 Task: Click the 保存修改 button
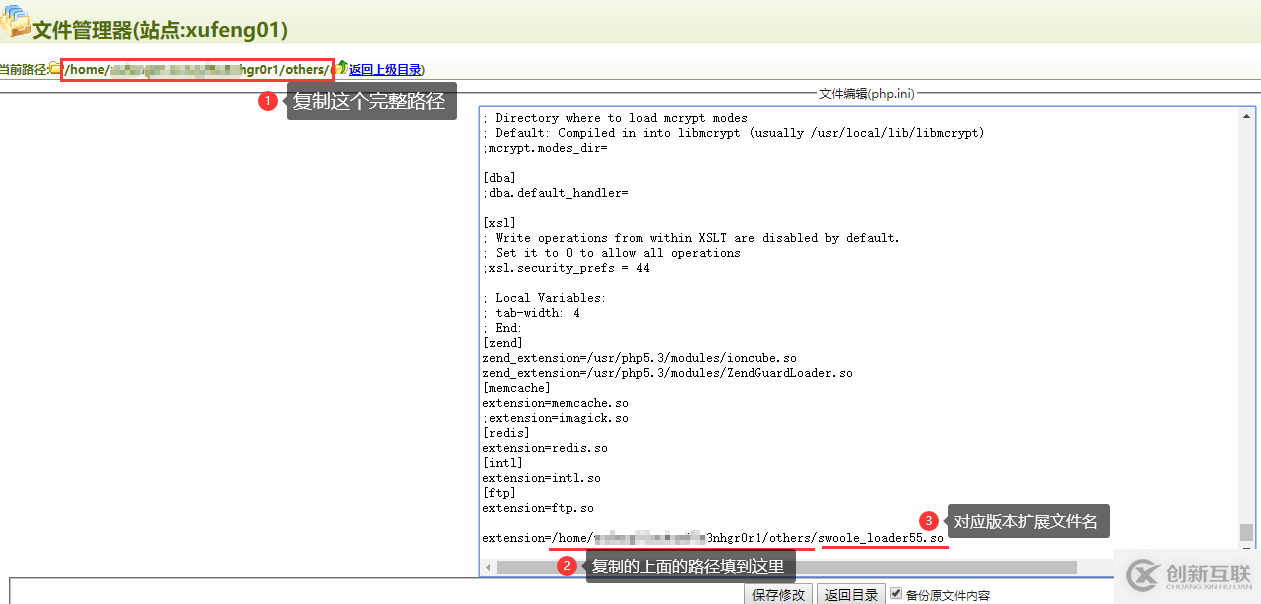[x=778, y=595]
